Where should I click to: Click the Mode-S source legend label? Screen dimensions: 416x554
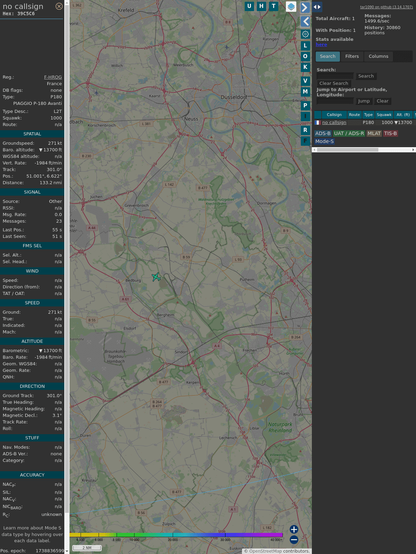pyautogui.click(x=324, y=141)
